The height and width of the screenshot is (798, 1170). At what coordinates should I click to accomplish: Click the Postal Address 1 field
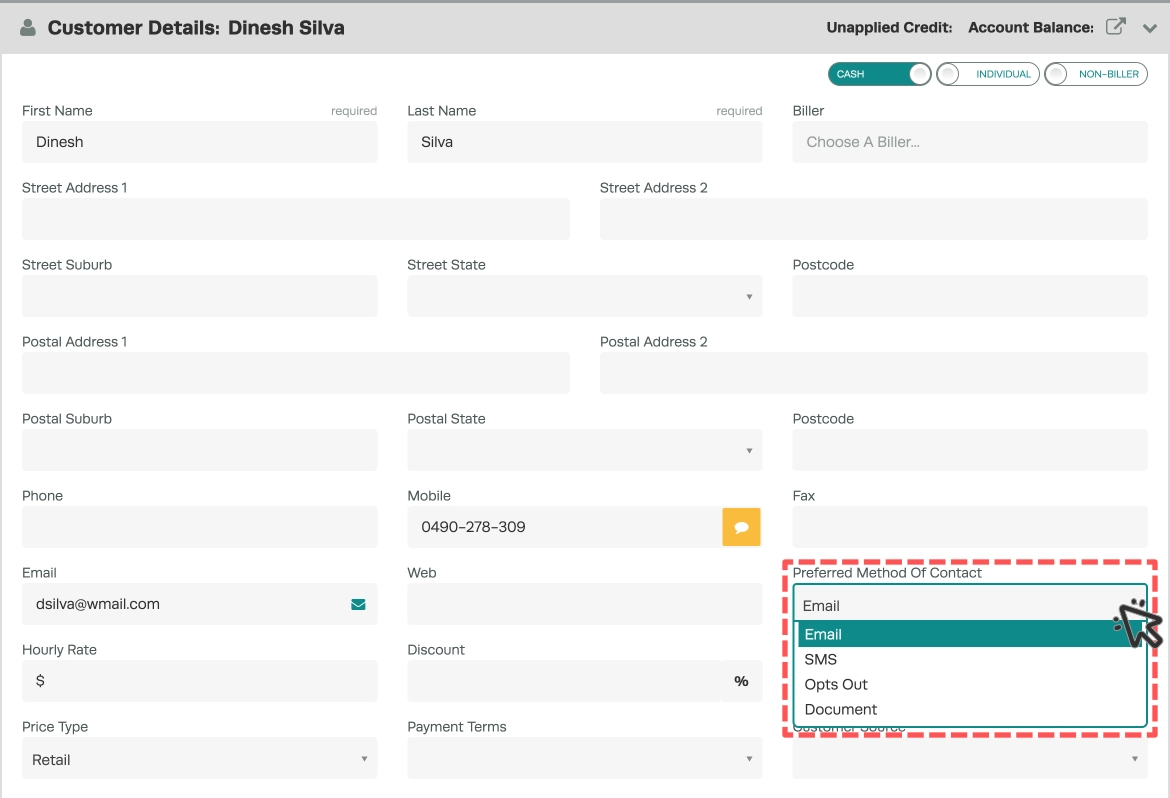pyautogui.click(x=295, y=373)
